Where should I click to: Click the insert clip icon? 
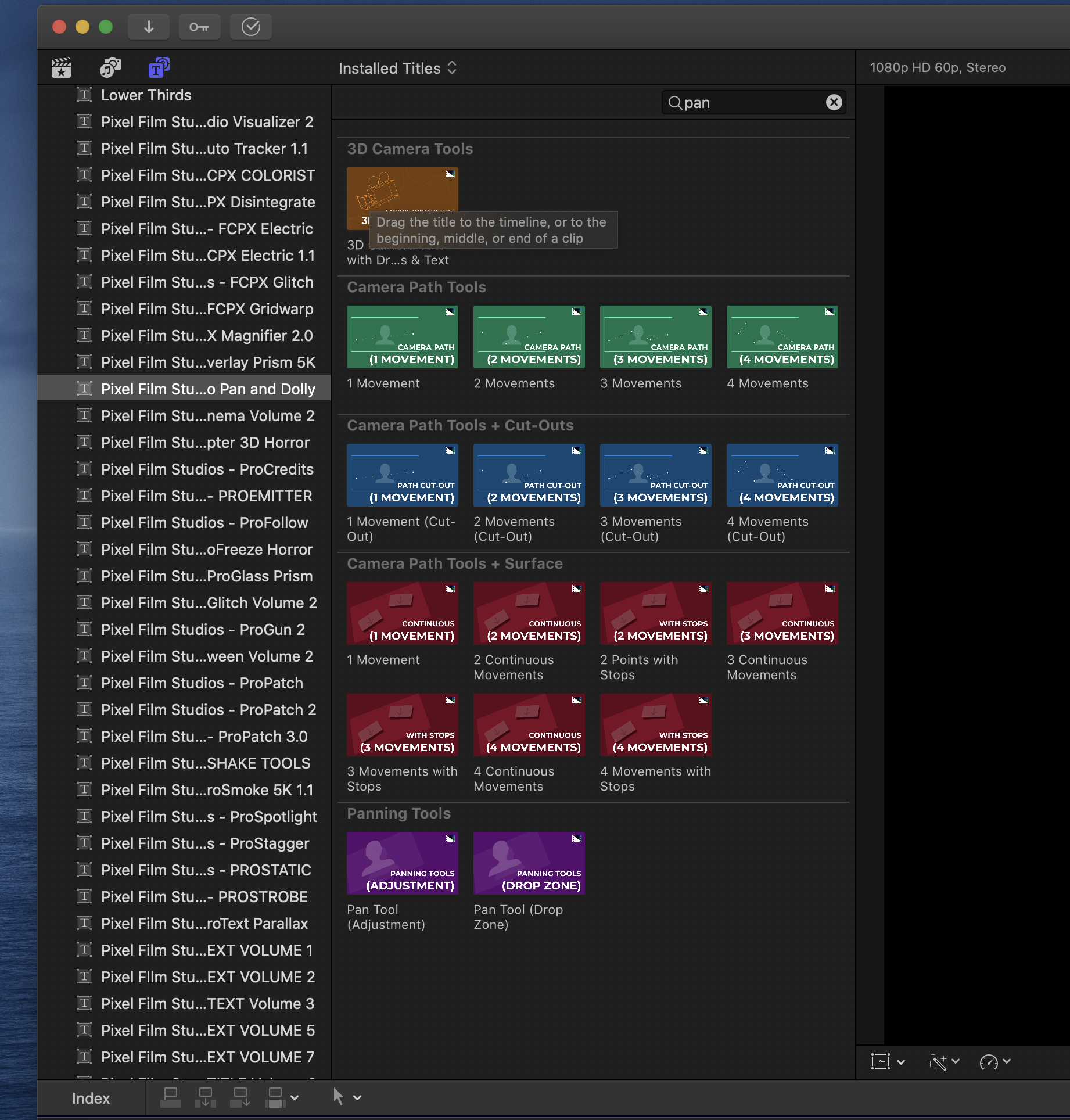pyautogui.click(x=206, y=1097)
